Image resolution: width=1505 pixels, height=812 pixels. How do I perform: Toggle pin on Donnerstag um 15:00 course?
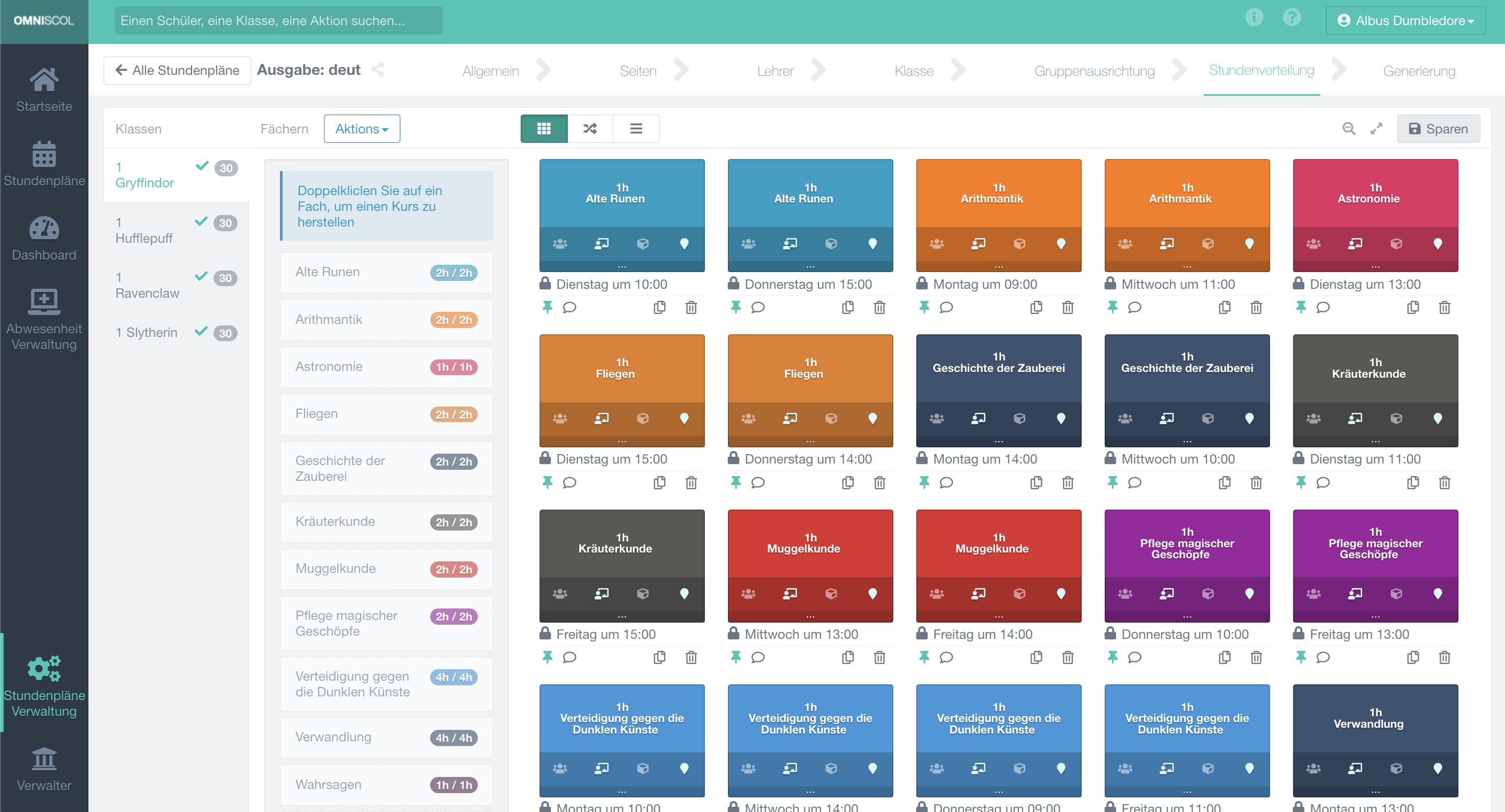[x=736, y=307]
